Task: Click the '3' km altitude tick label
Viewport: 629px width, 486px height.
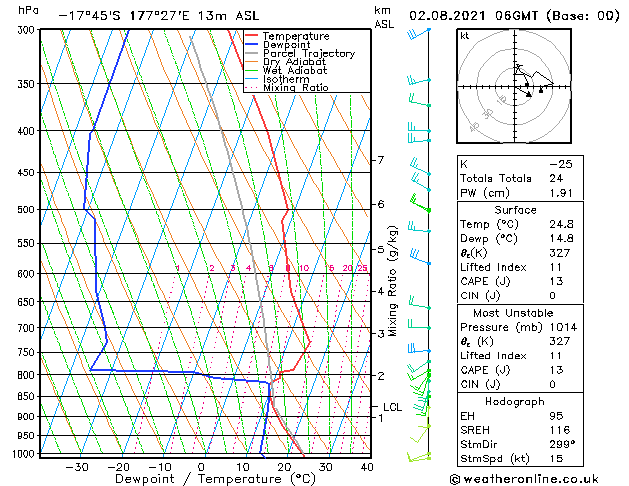Action: [x=381, y=334]
